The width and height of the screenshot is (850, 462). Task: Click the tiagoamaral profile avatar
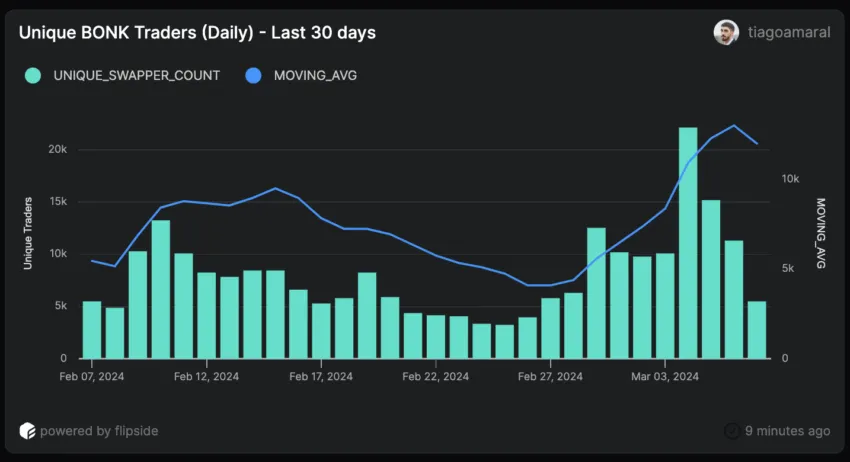726,32
